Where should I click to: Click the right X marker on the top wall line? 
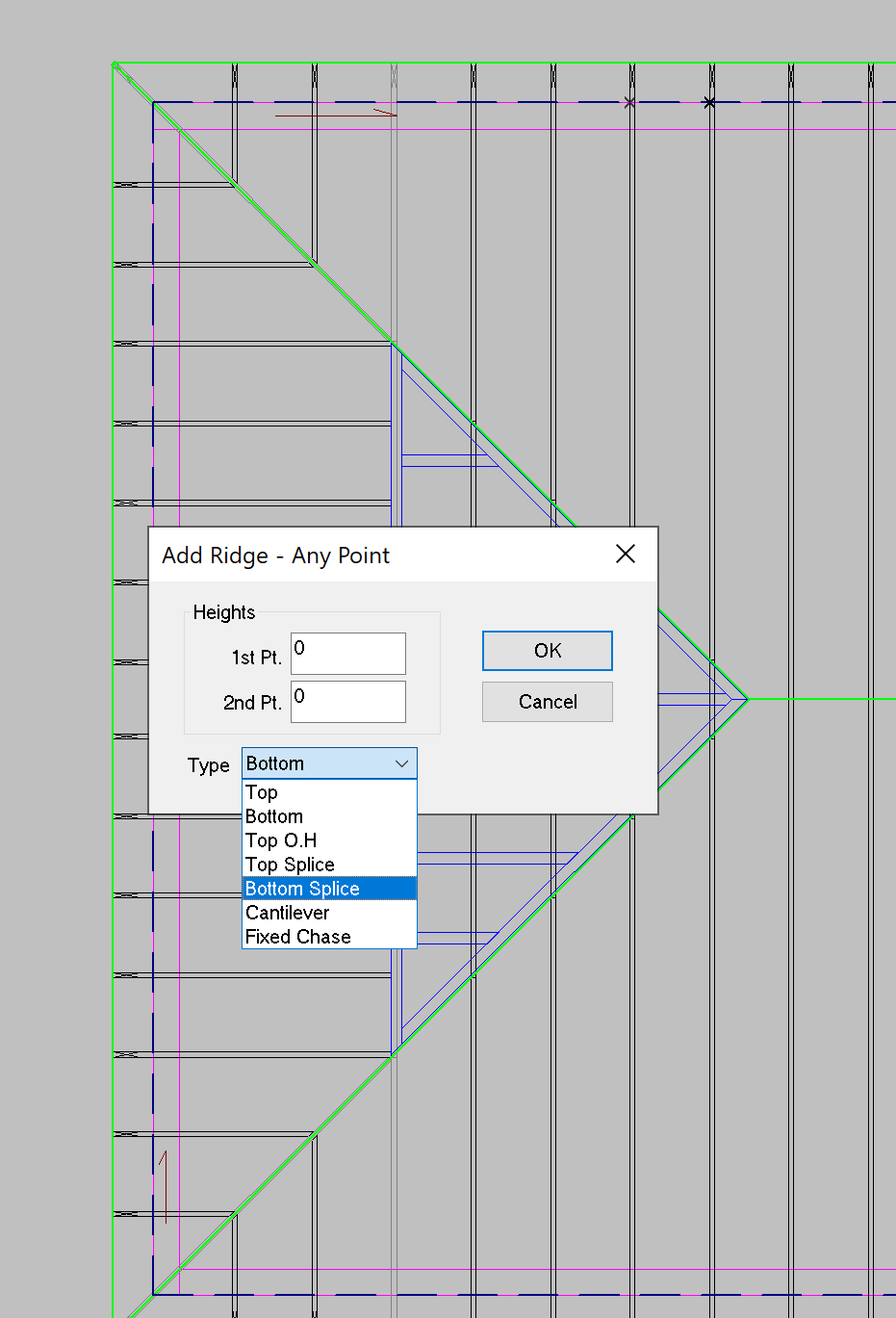(709, 102)
